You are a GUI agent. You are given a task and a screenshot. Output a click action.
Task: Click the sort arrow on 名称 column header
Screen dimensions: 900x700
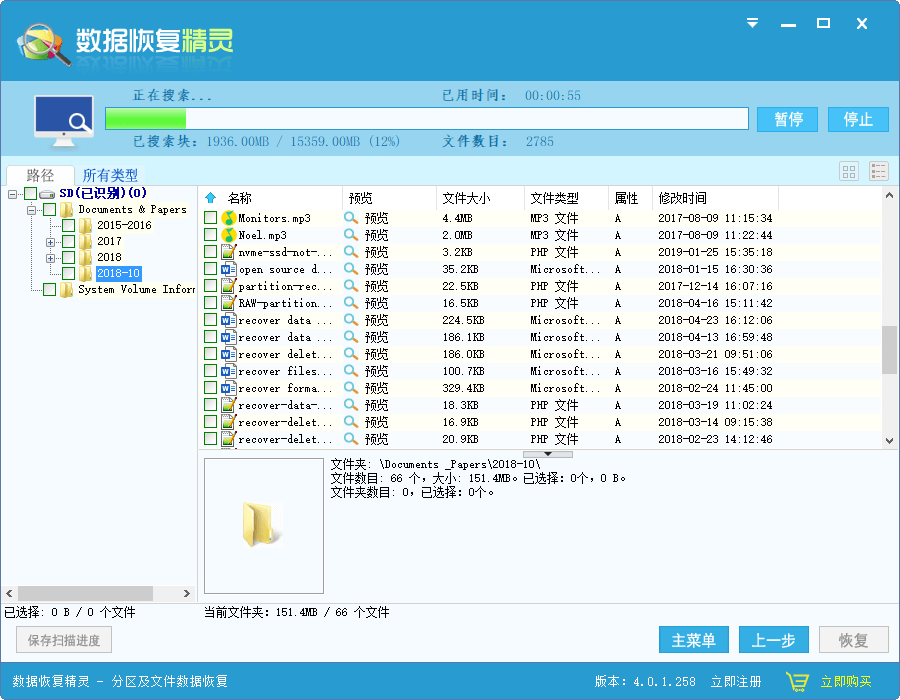click(x=208, y=197)
